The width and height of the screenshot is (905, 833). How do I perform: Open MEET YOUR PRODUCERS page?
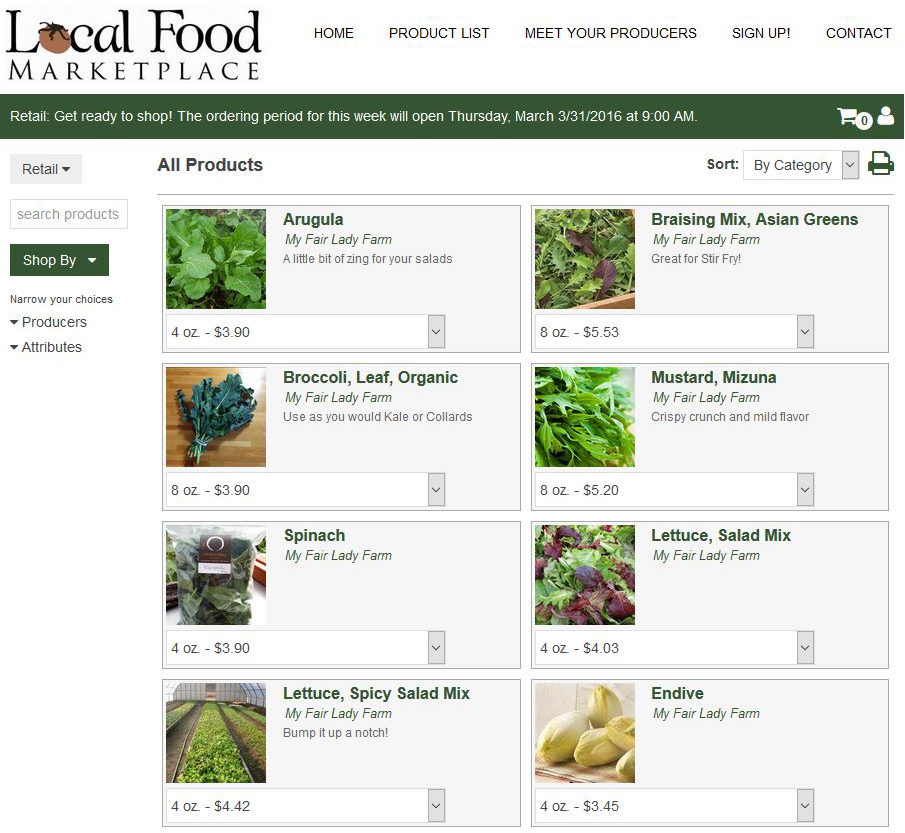click(x=611, y=33)
